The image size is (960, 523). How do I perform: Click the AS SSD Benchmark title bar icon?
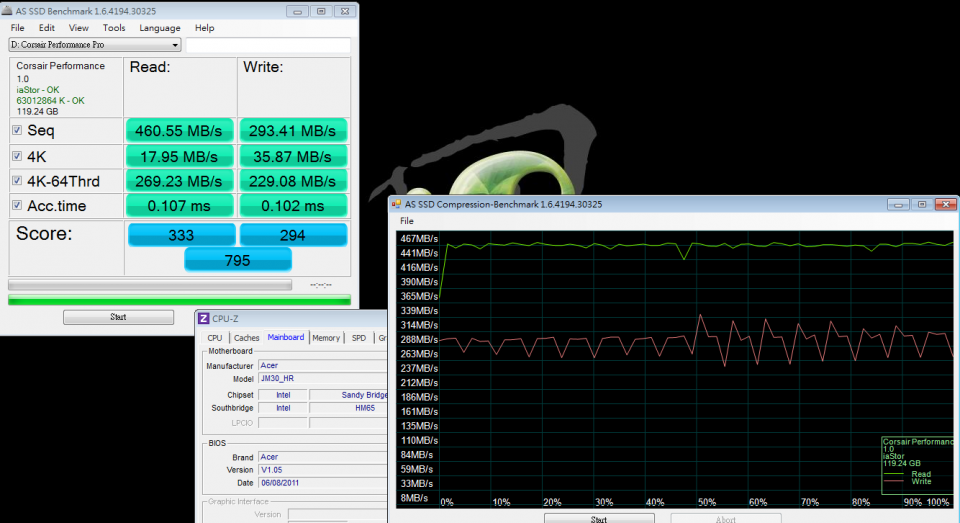(8, 11)
